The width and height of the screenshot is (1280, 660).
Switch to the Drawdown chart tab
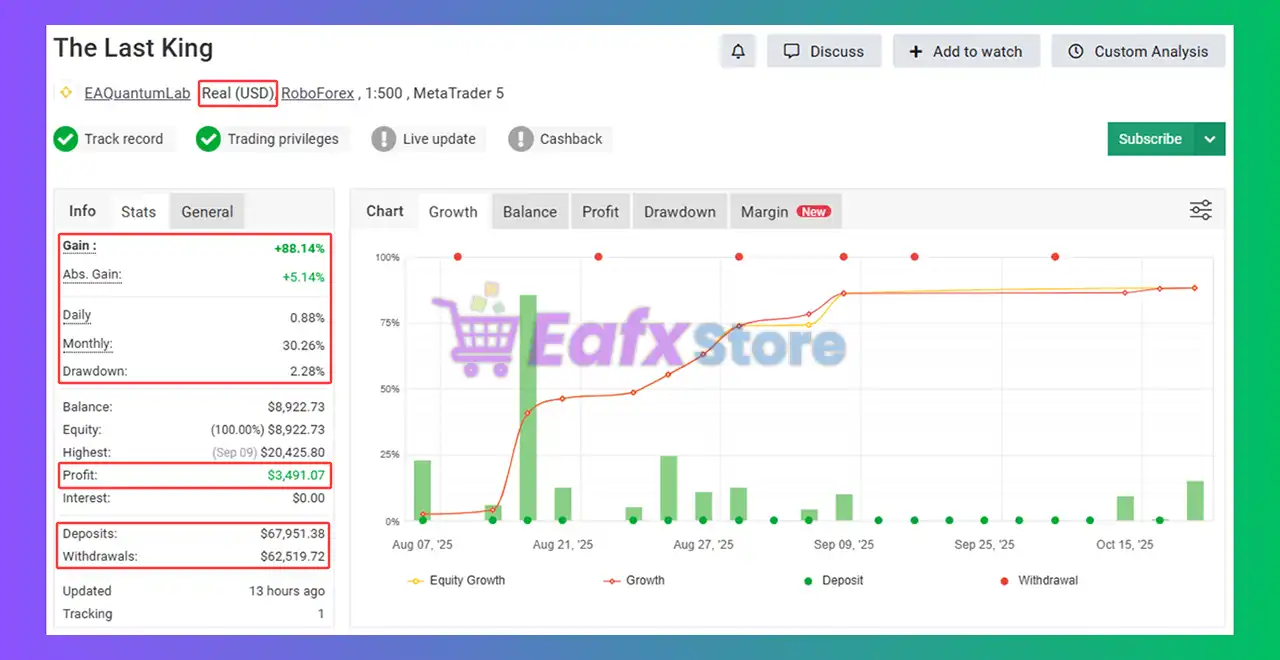(679, 212)
